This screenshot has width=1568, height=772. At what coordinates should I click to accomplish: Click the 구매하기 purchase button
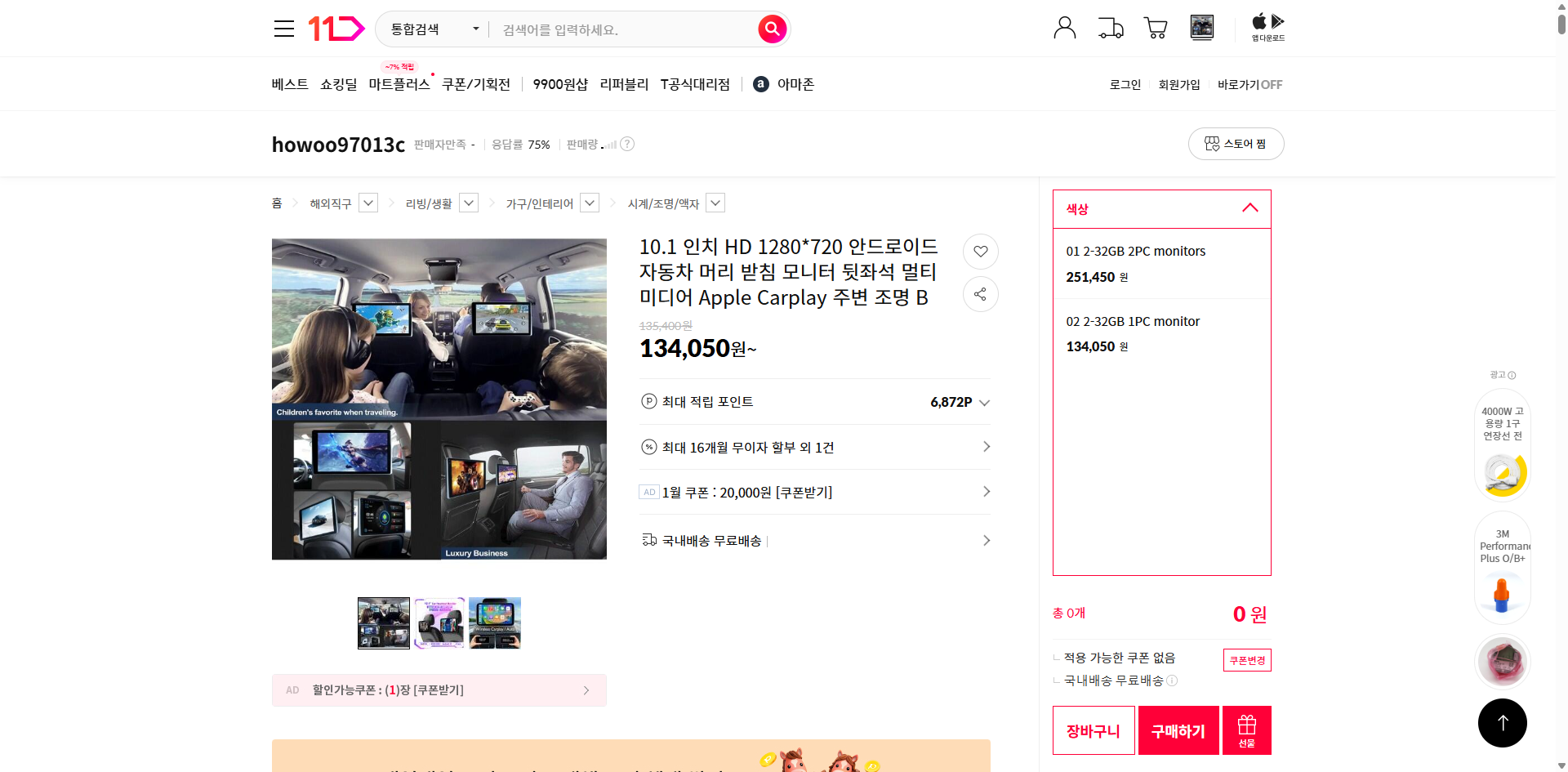coord(1178,730)
